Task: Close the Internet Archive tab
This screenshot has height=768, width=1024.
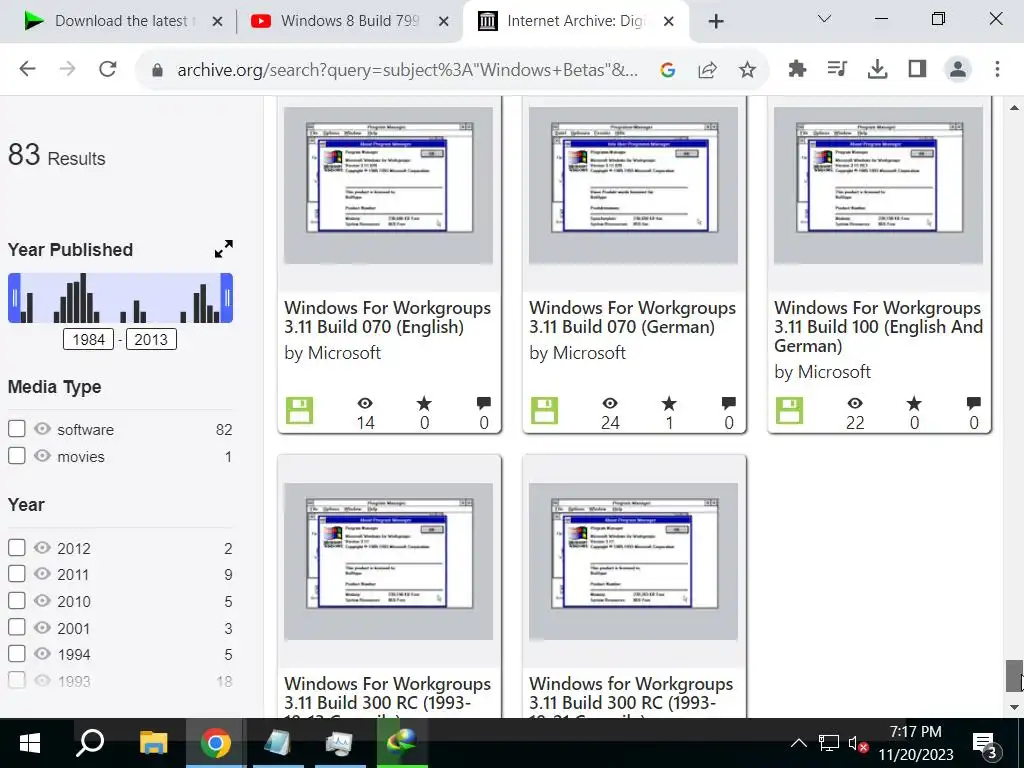Action: (669, 22)
